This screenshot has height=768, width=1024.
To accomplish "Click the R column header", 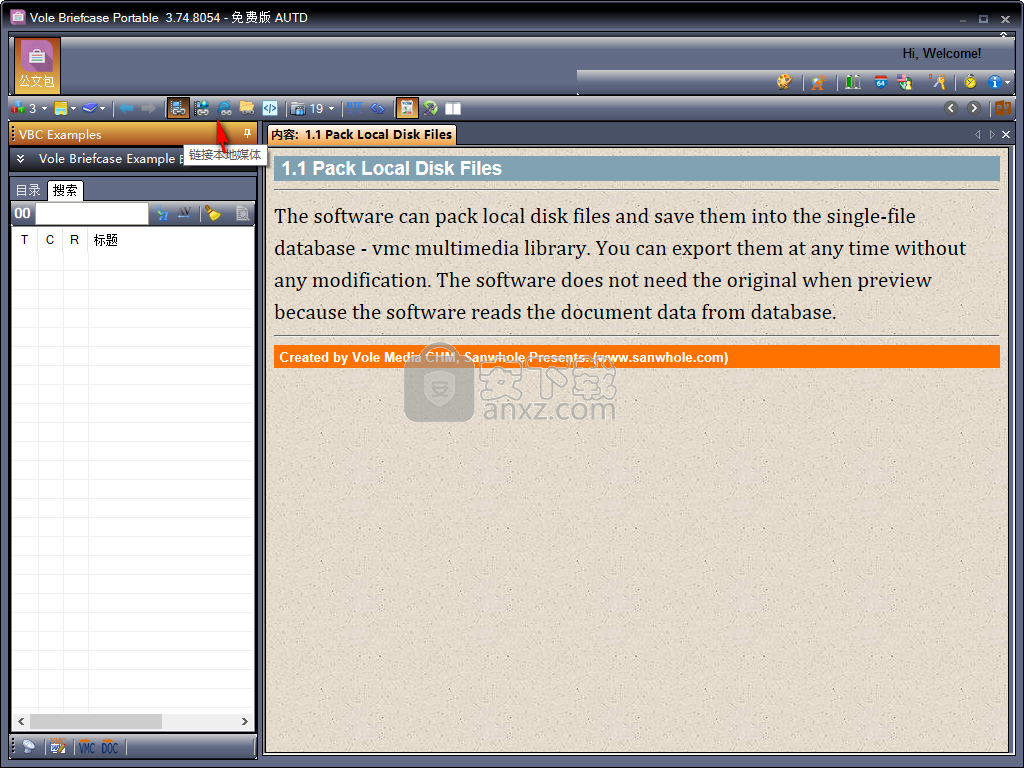I will pos(74,240).
